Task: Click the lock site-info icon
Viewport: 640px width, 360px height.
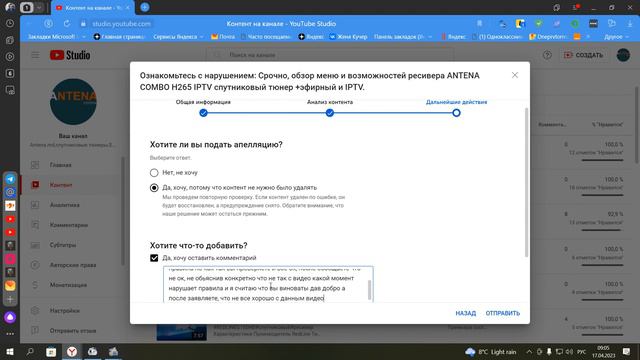Action: coord(83,24)
